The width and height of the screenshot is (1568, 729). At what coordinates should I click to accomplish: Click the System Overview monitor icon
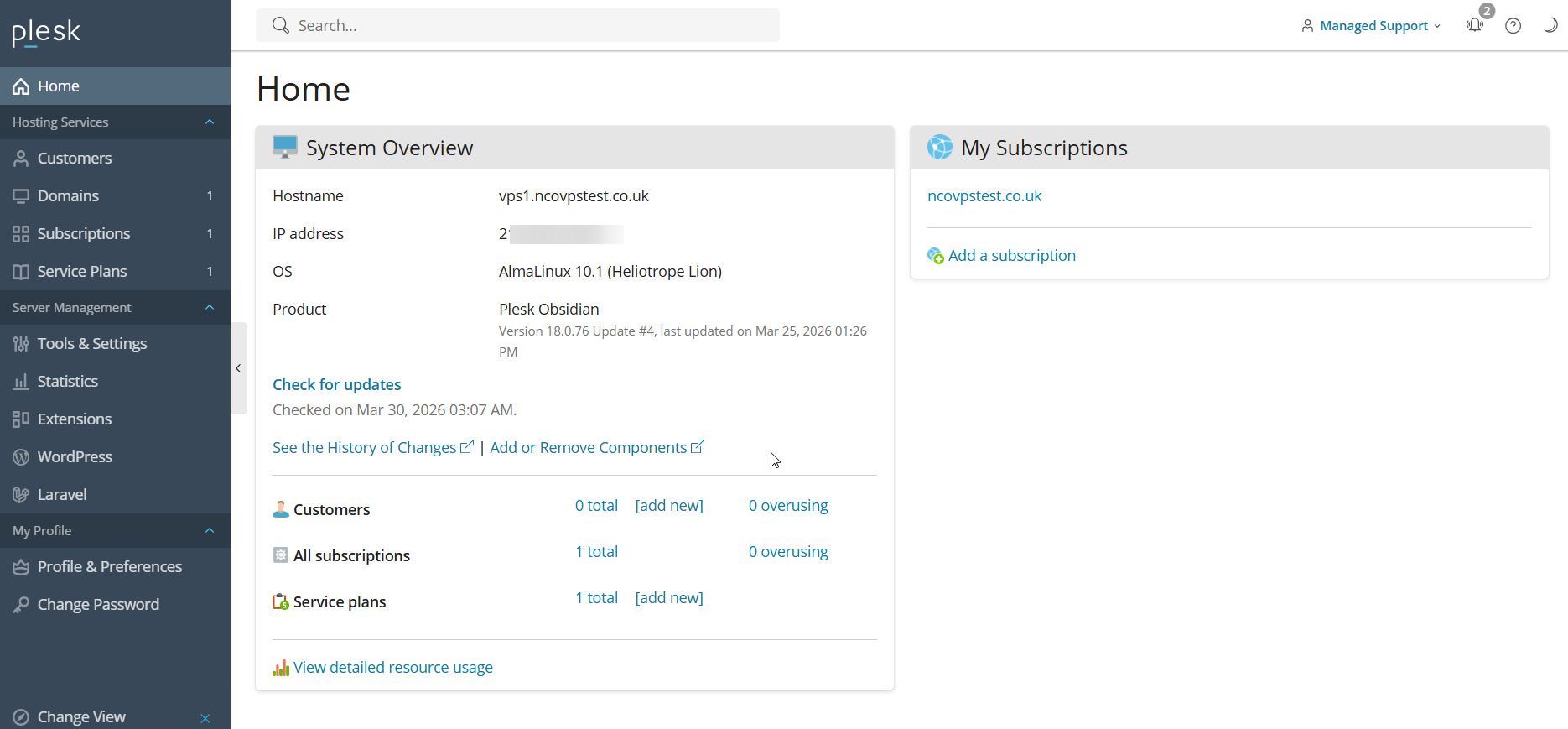(285, 148)
